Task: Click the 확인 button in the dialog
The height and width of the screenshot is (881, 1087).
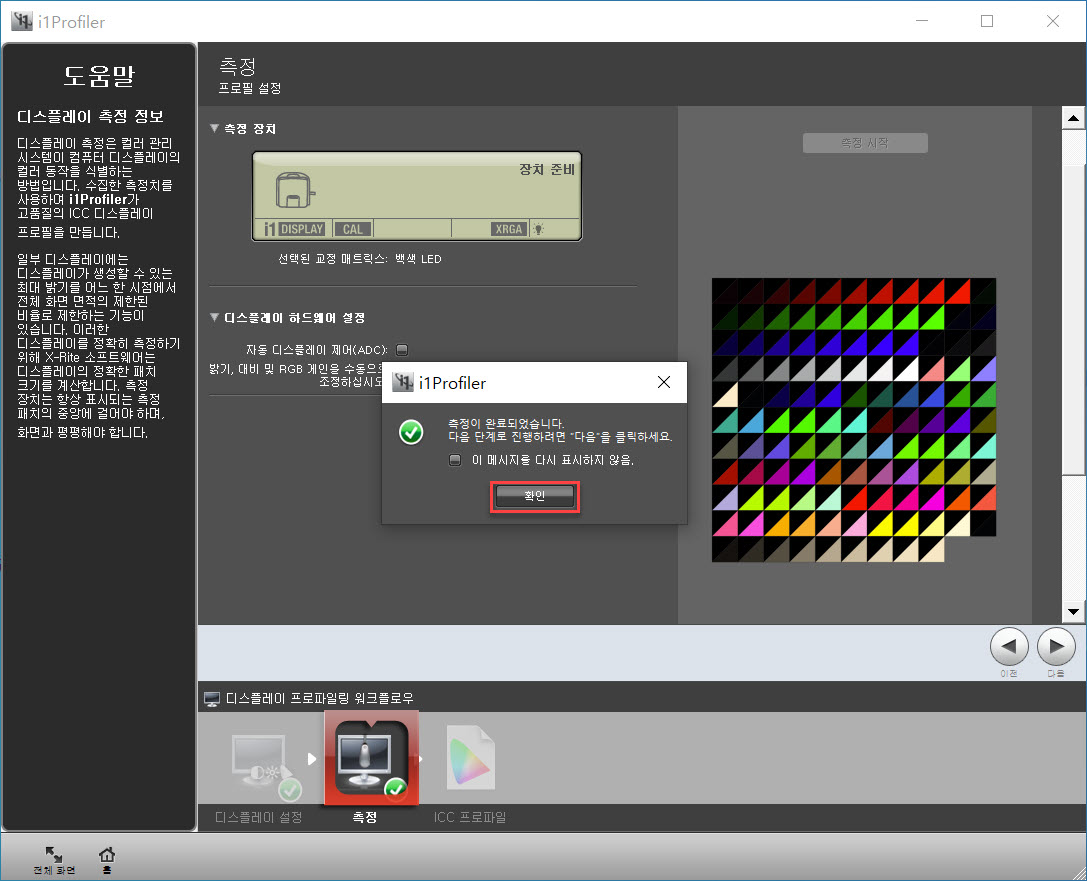Action: click(534, 496)
